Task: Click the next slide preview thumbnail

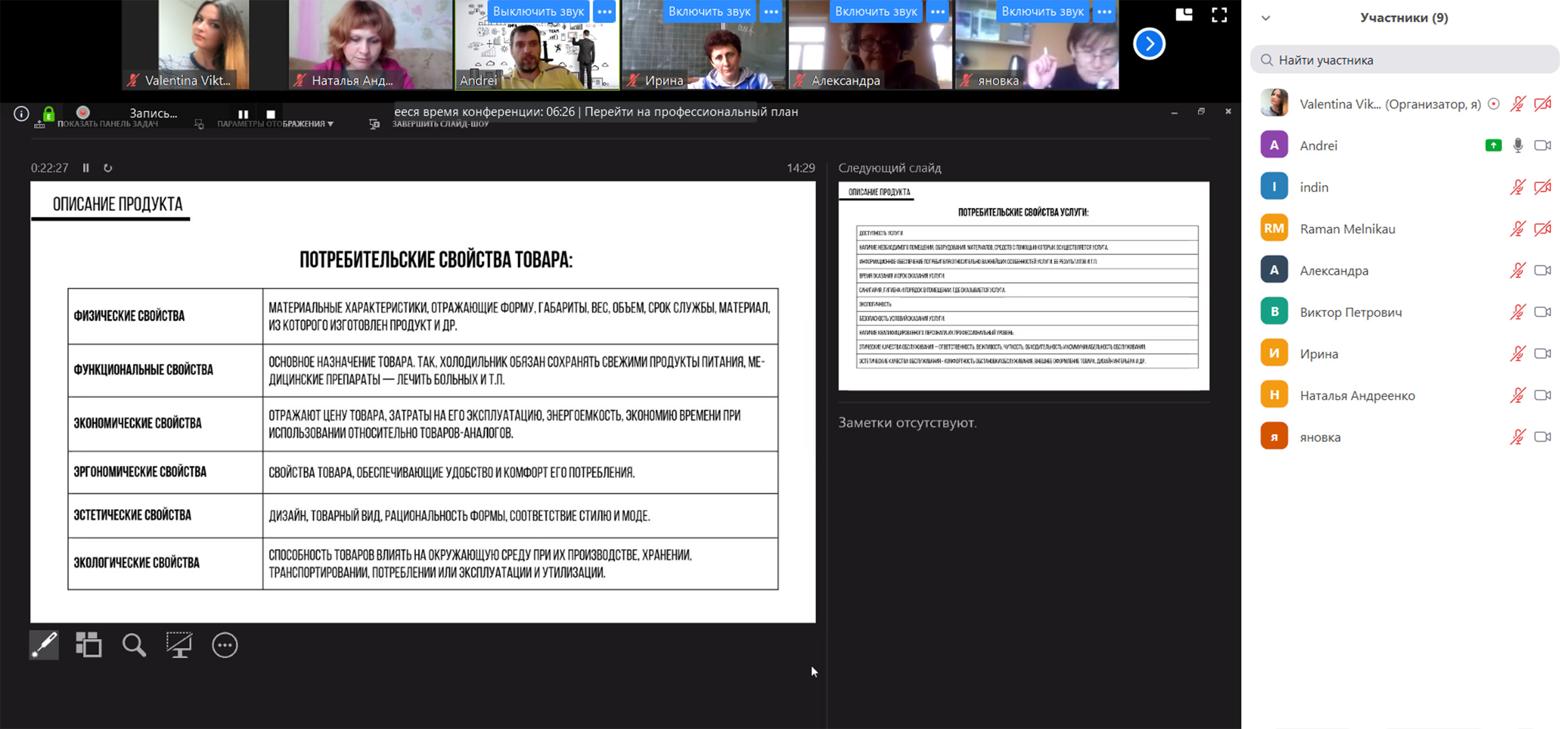Action: (1024, 286)
